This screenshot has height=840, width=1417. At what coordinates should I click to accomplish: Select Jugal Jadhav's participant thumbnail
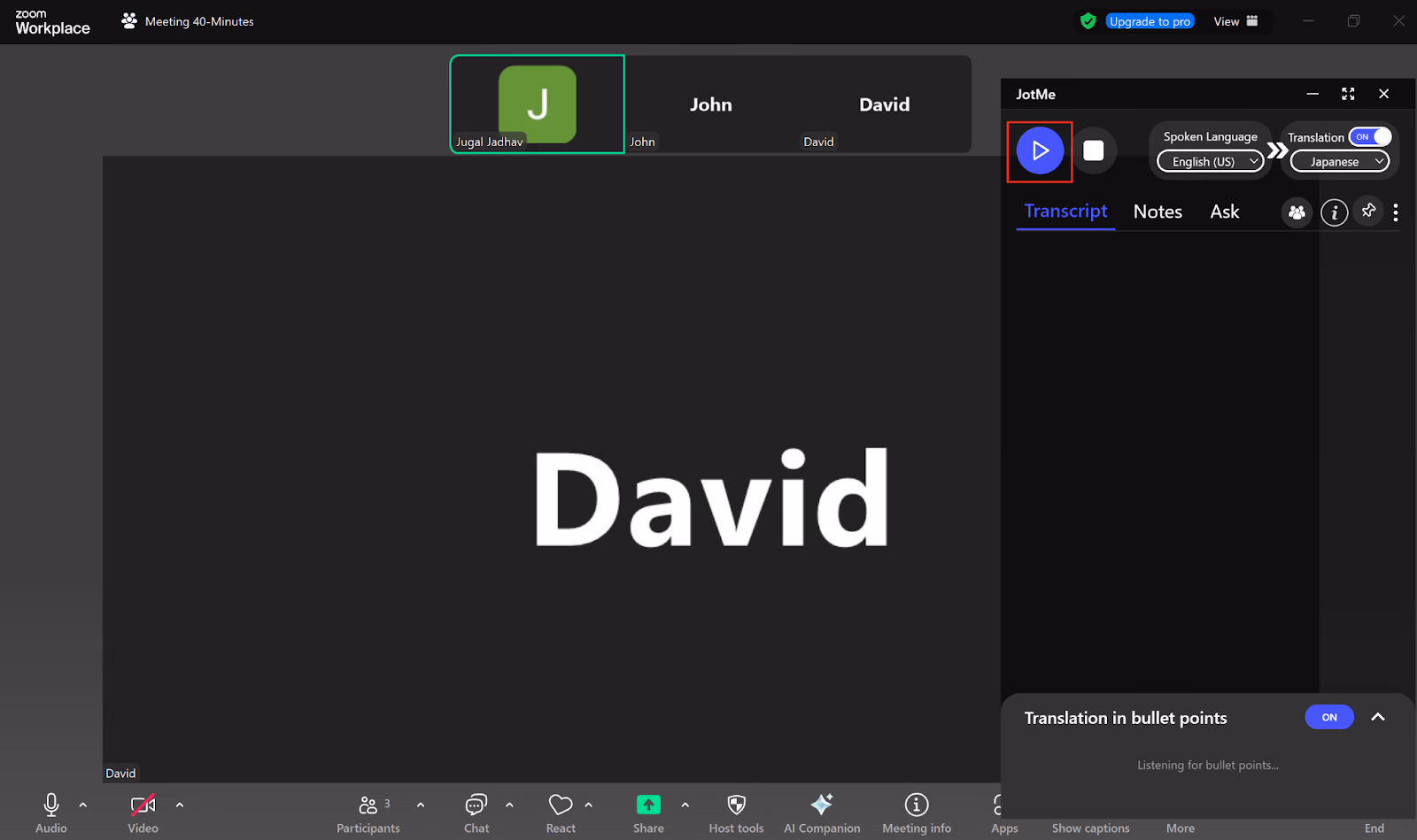point(538,104)
